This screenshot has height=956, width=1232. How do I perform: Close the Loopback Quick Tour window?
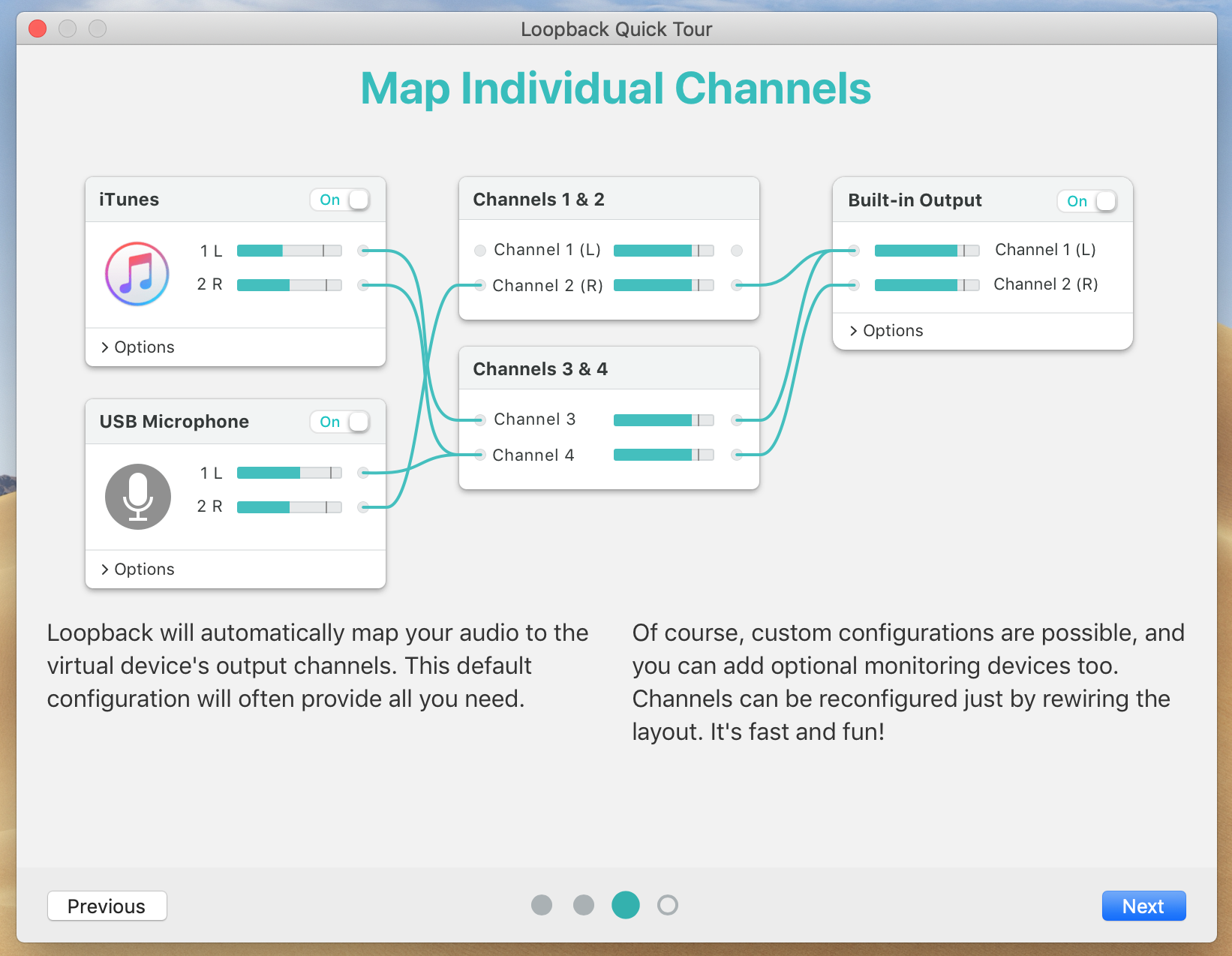(x=38, y=29)
